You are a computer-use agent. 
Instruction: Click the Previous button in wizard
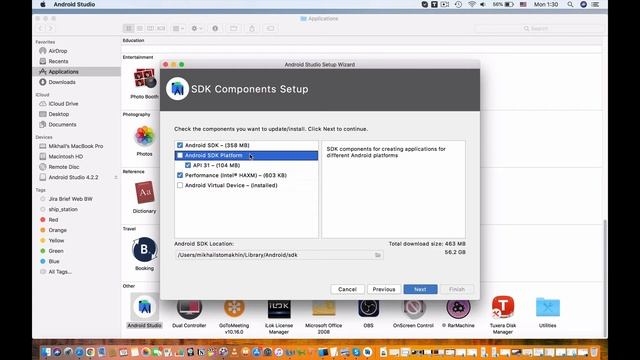click(384, 289)
